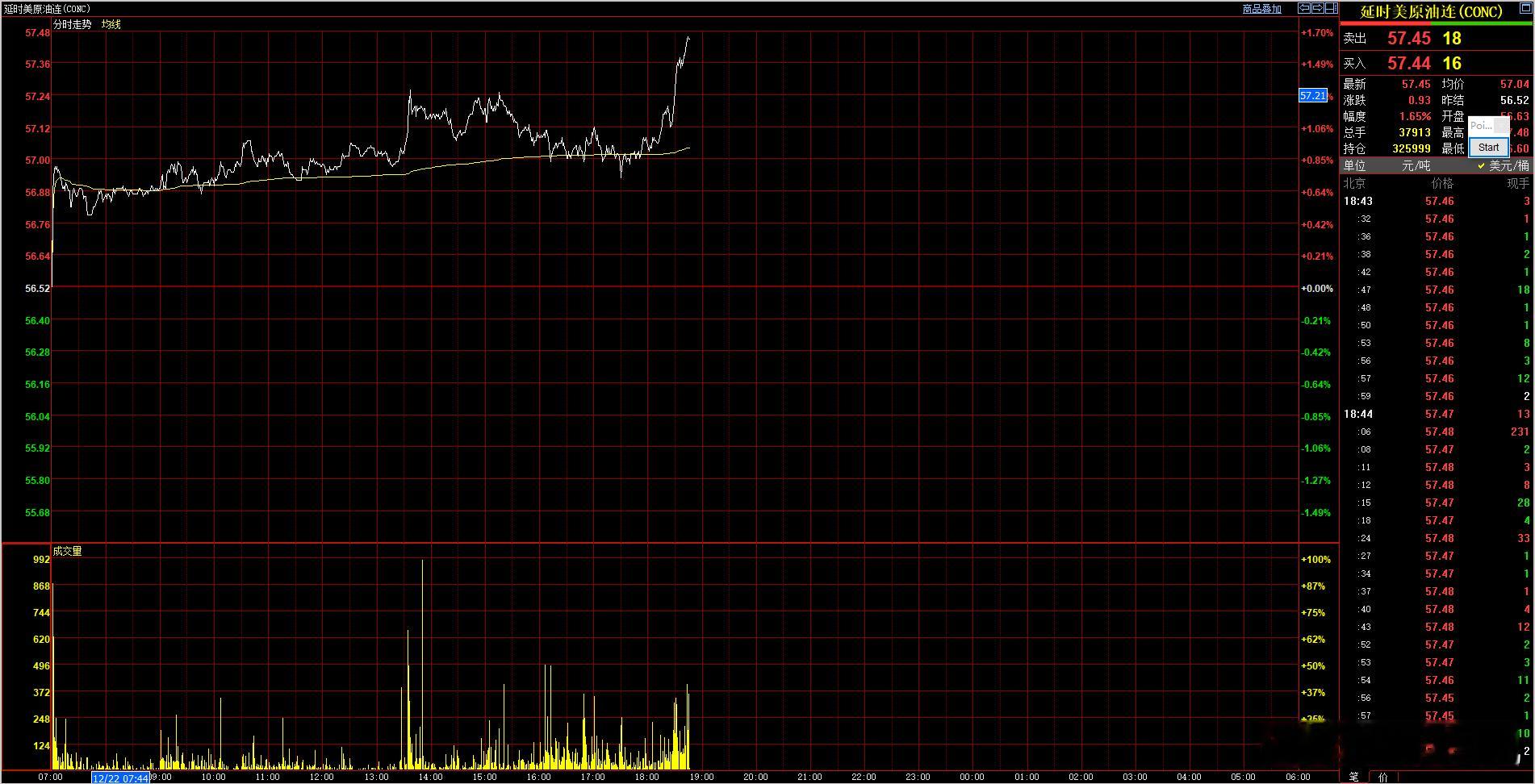Go to previous contract with left arrow icon
The height and width of the screenshot is (784, 1535).
pos(1303,8)
